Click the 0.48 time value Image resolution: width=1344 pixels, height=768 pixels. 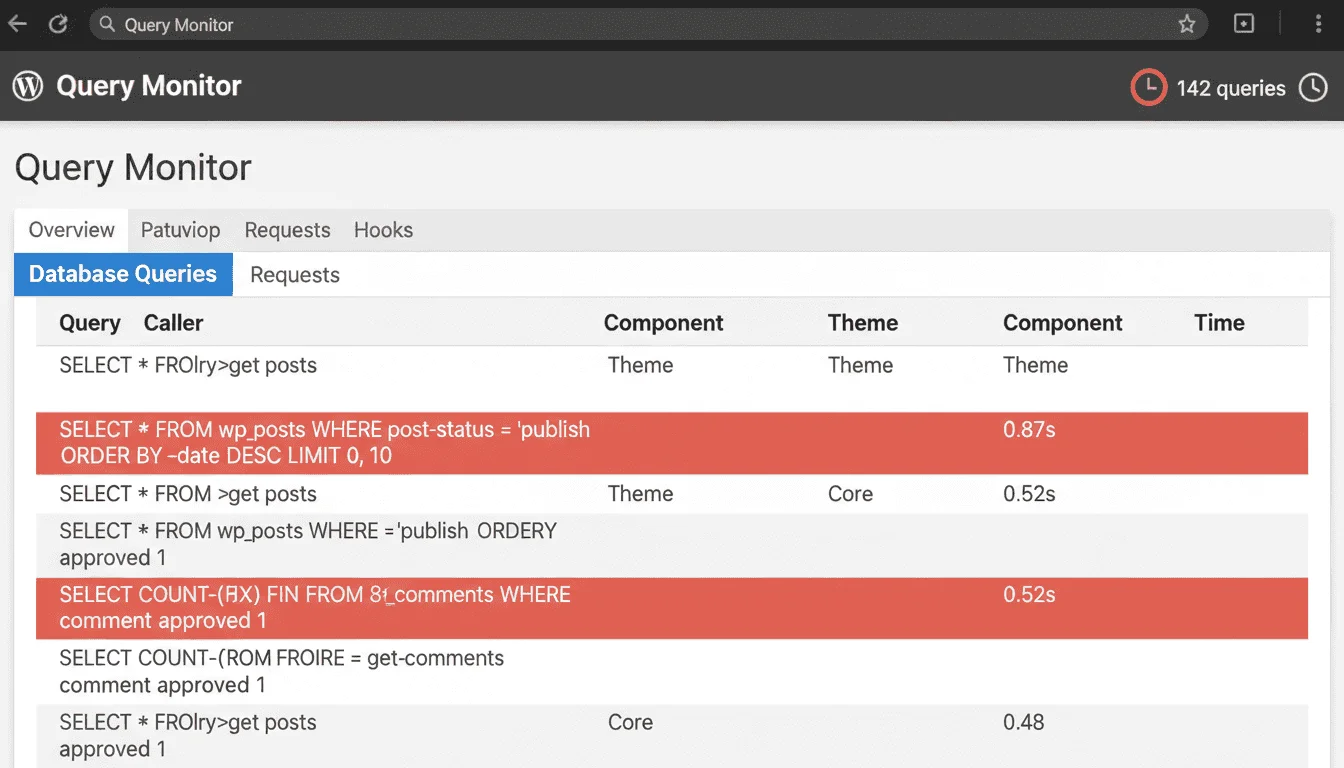coord(1024,722)
